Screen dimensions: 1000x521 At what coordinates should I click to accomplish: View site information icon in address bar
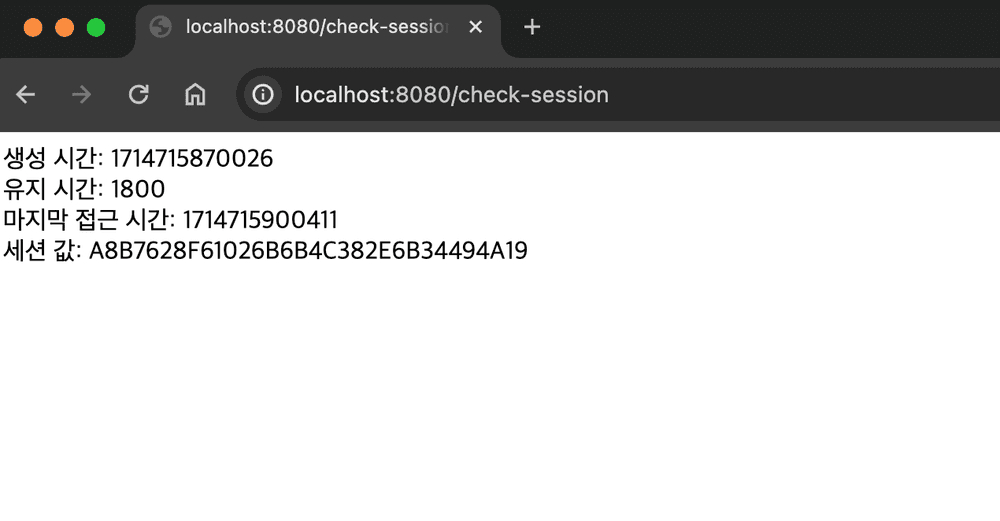[x=263, y=94]
